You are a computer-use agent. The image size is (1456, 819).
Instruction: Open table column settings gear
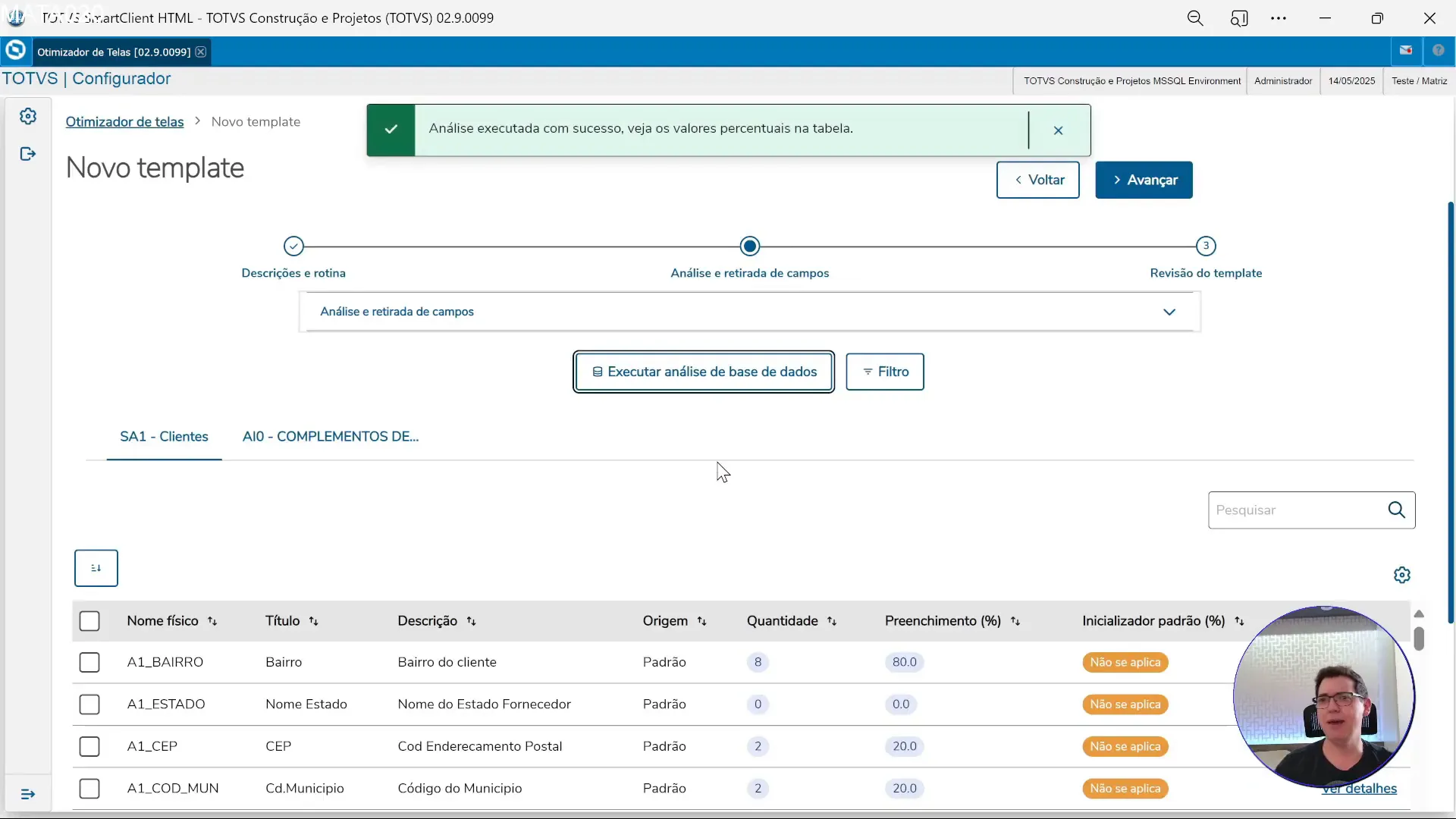[1401, 575]
